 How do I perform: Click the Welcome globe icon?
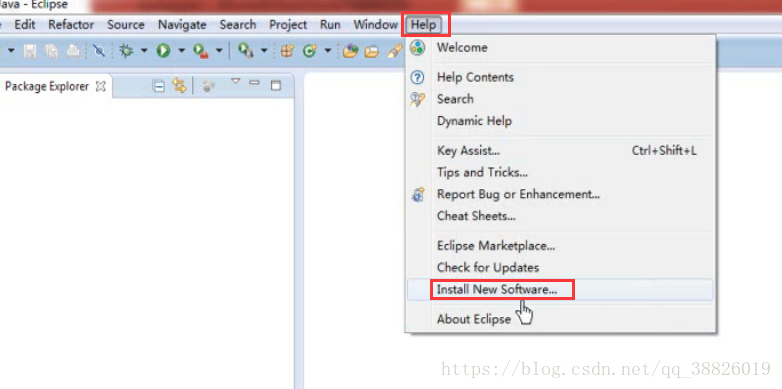click(x=417, y=48)
